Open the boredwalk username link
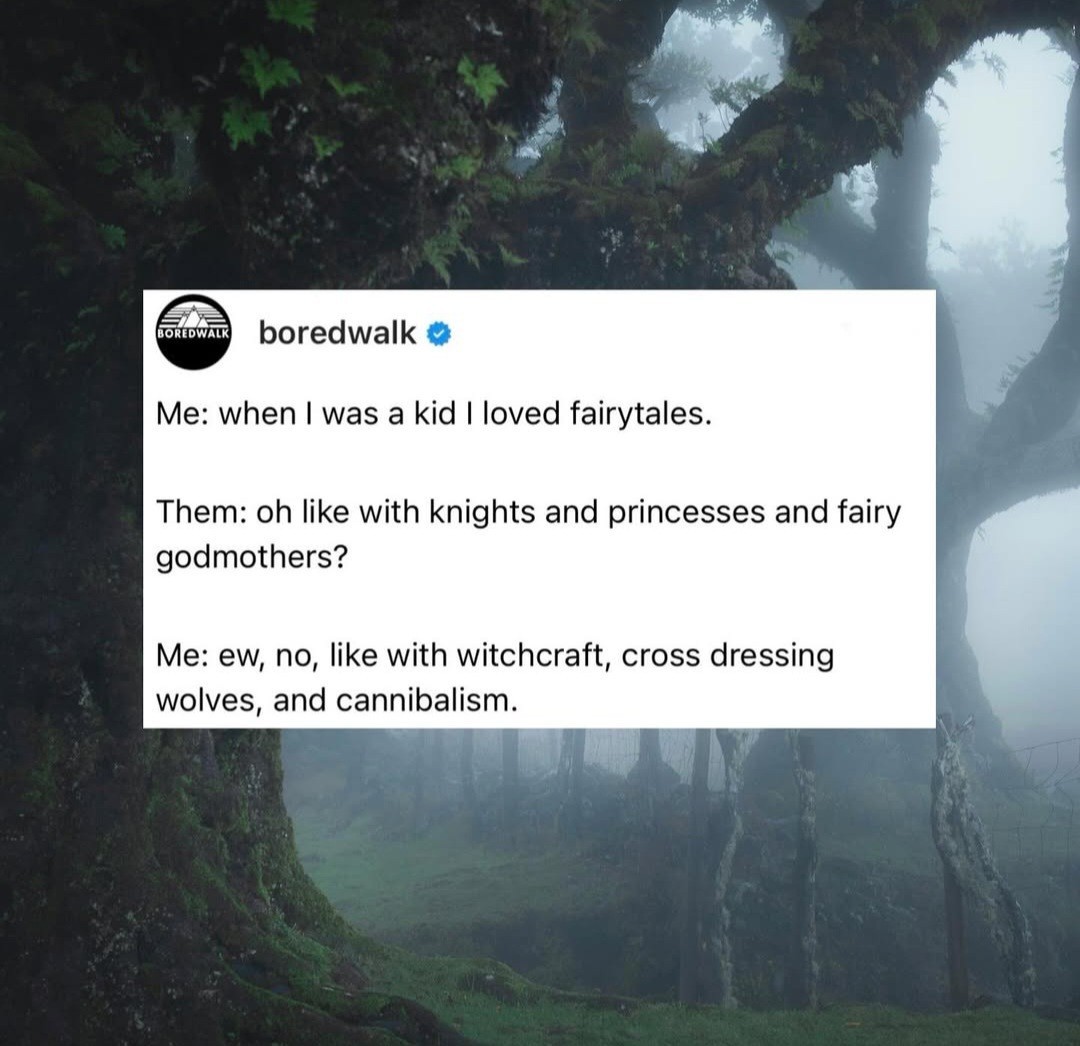Image resolution: width=1080 pixels, height=1046 pixels. (x=338, y=333)
